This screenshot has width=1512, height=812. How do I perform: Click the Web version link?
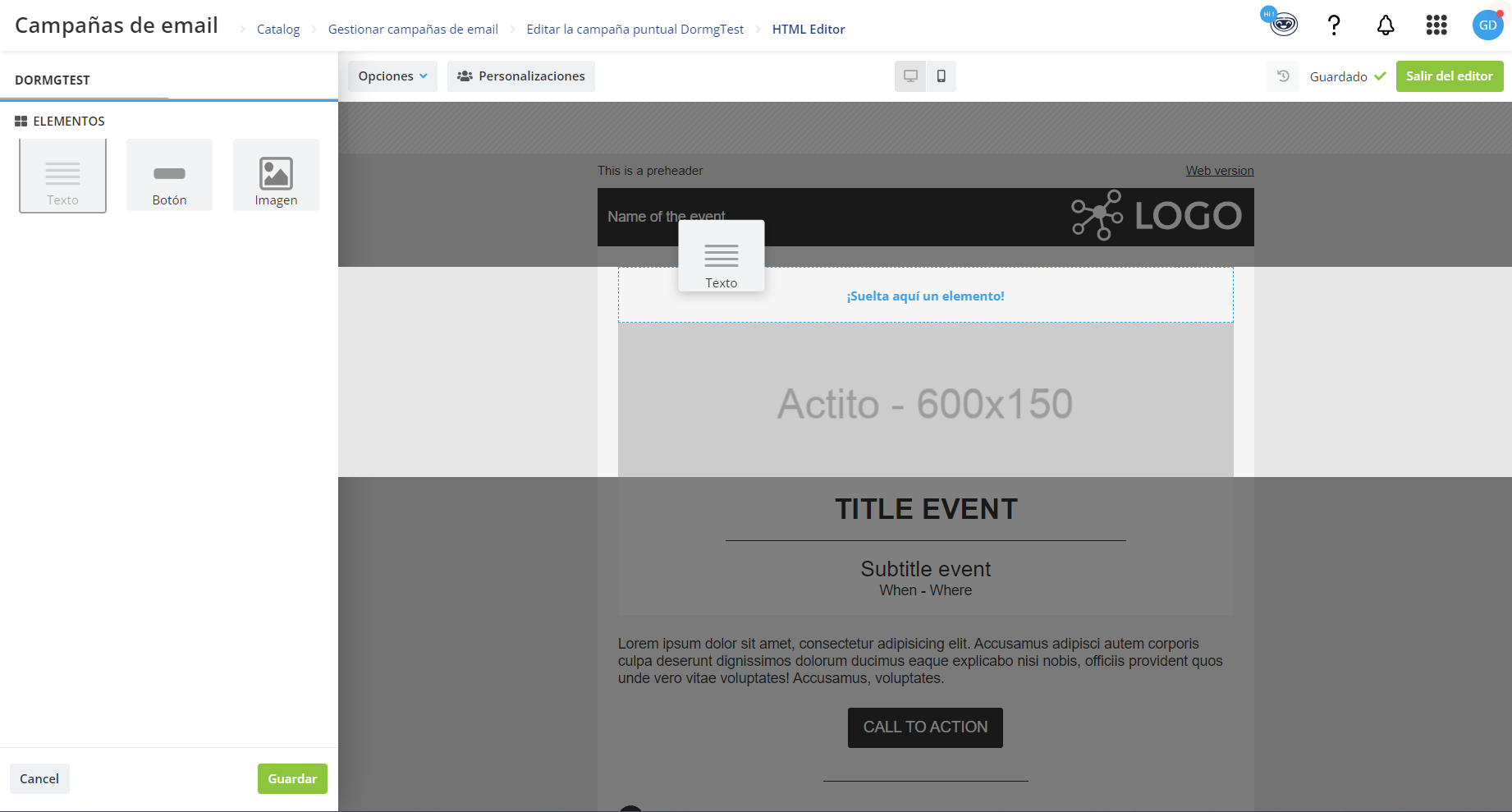1220,171
